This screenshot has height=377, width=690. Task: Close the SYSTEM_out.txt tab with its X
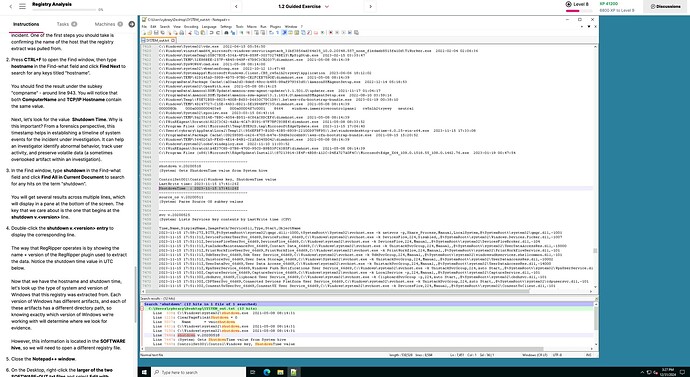click(173, 40)
